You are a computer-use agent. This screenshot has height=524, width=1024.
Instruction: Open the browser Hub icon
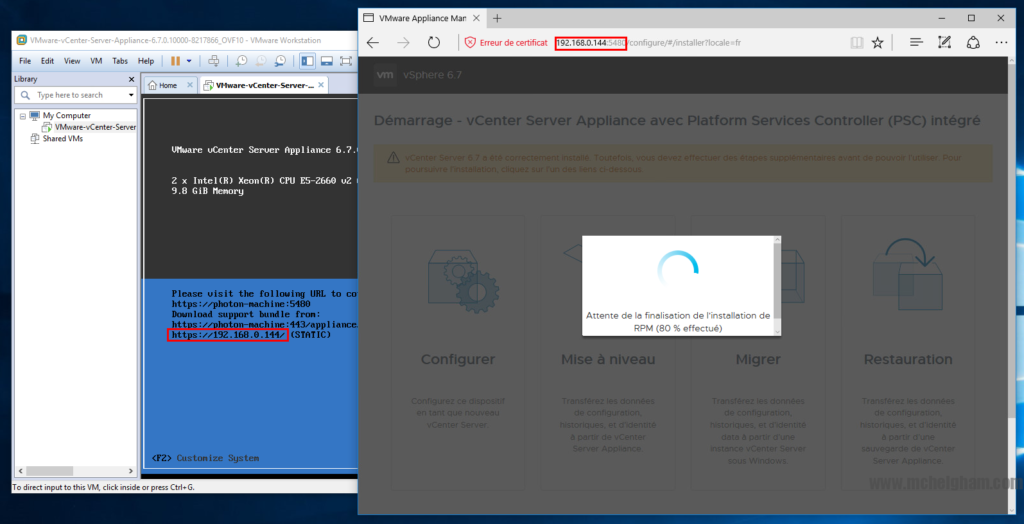point(916,43)
